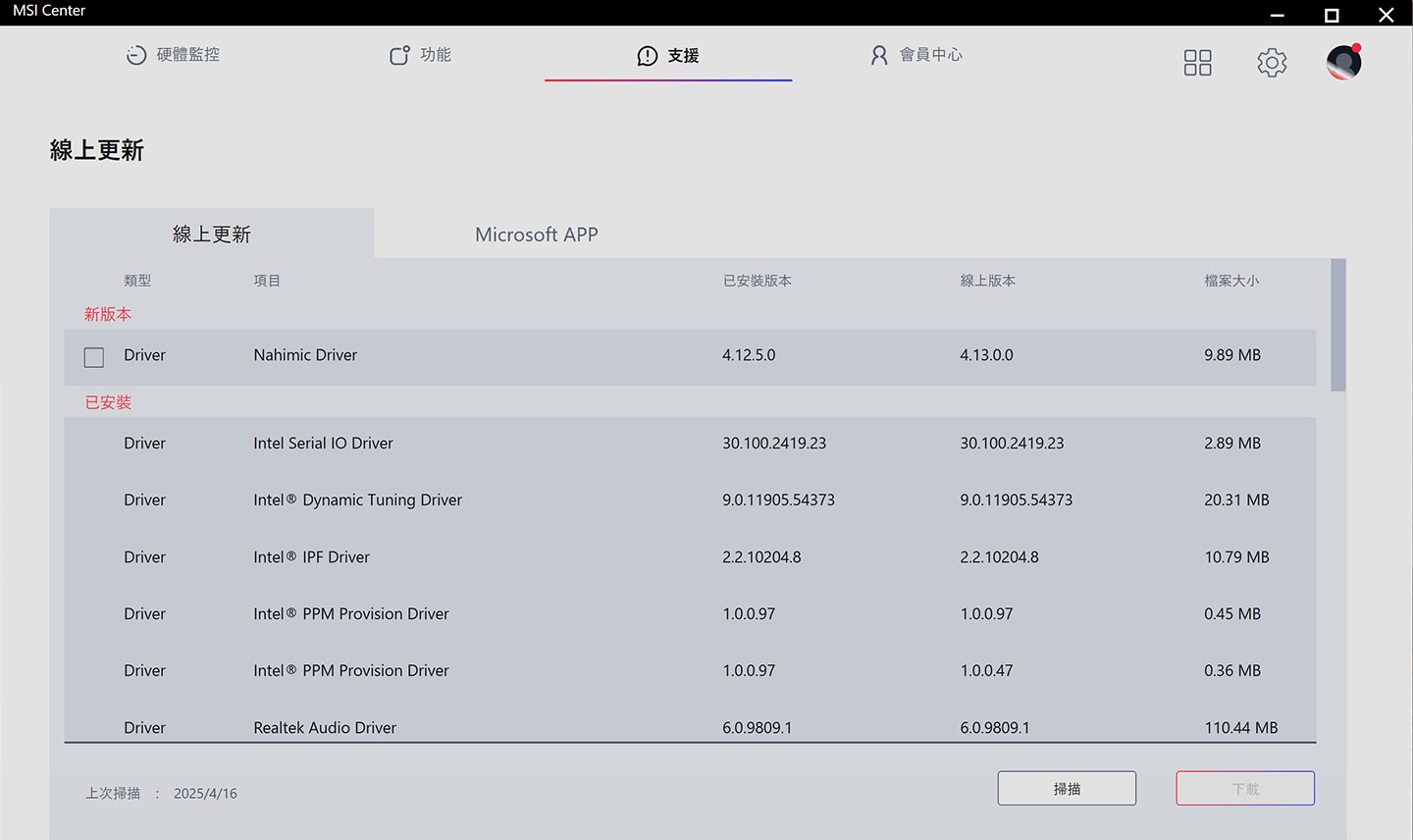Select the 線上更新 sub-tab
This screenshot has height=840, width=1413.
[212, 234]
